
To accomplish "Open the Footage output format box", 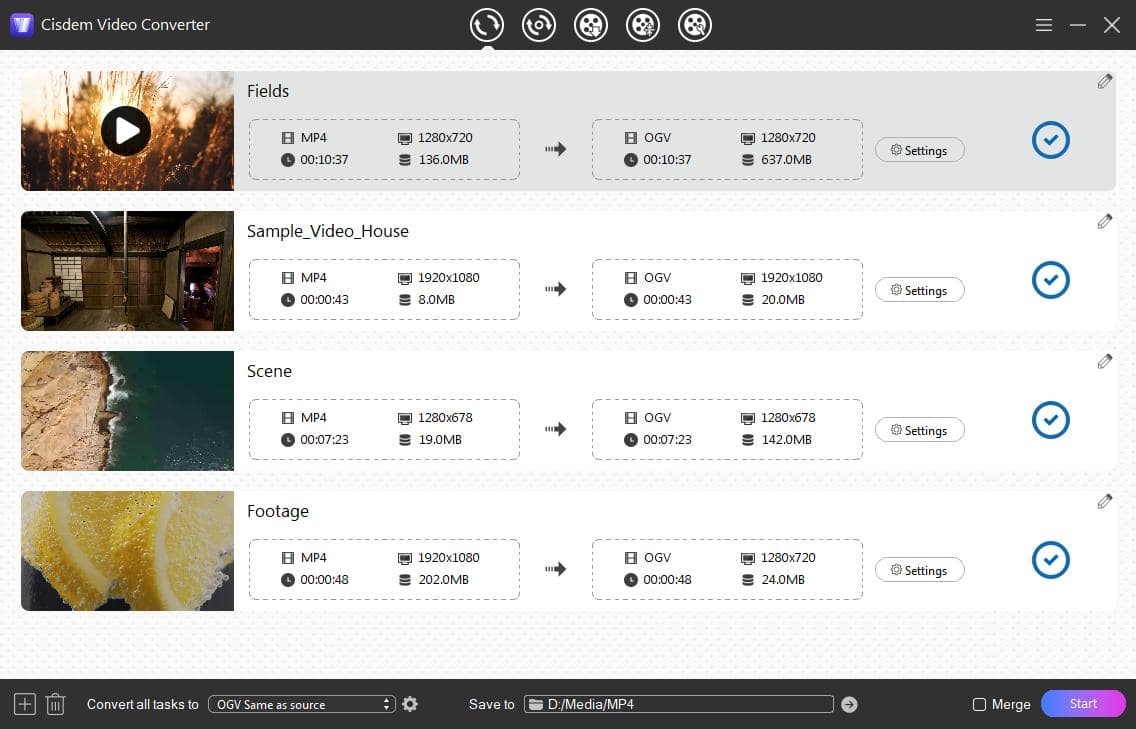I will [x=727, y=569].
